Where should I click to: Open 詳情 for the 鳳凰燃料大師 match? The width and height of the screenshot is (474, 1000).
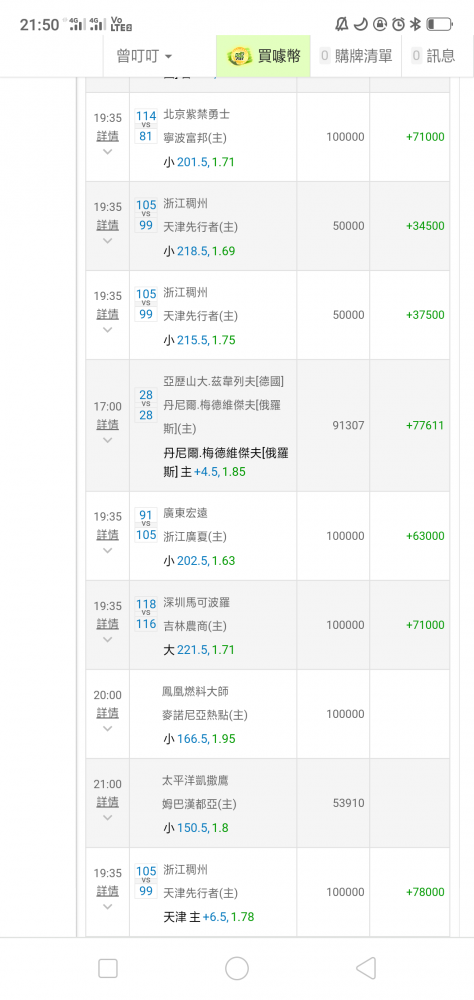coord(107,713)
